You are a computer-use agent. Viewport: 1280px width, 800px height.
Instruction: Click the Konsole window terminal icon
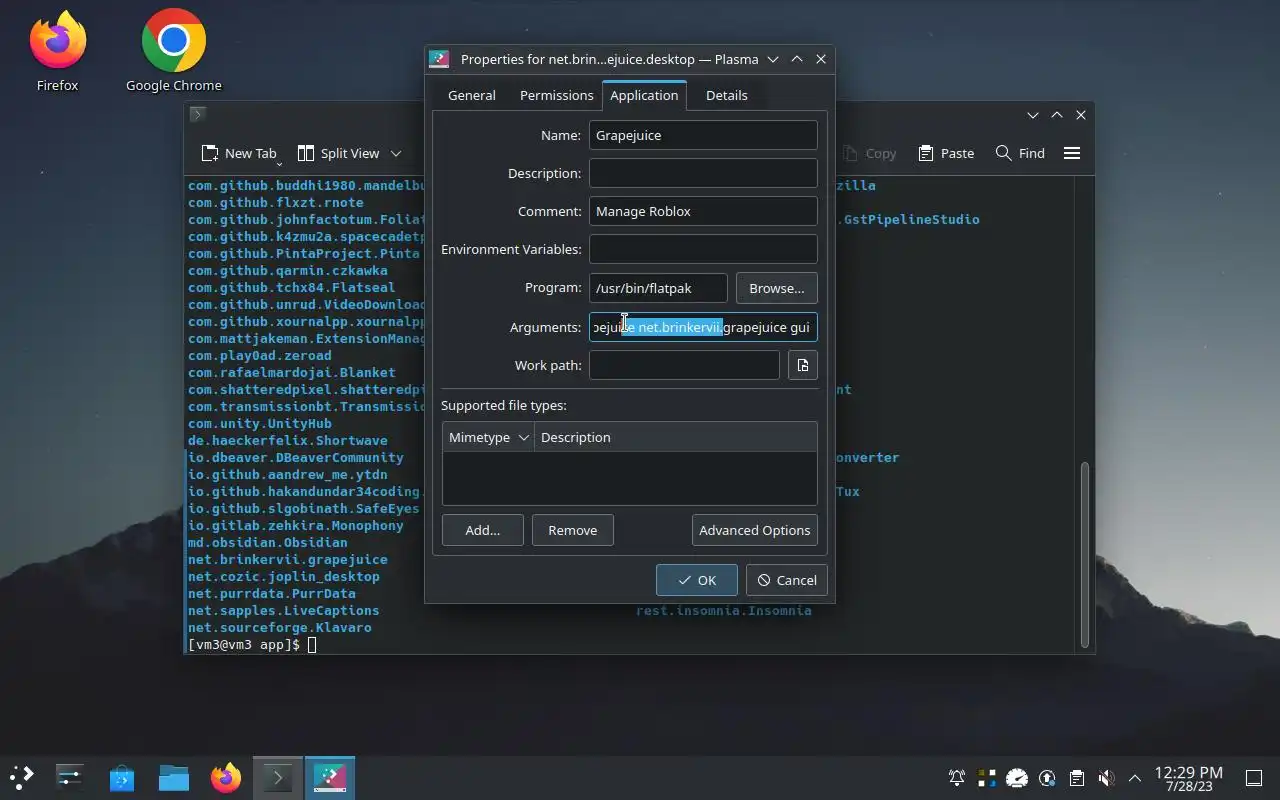point(197,114)
